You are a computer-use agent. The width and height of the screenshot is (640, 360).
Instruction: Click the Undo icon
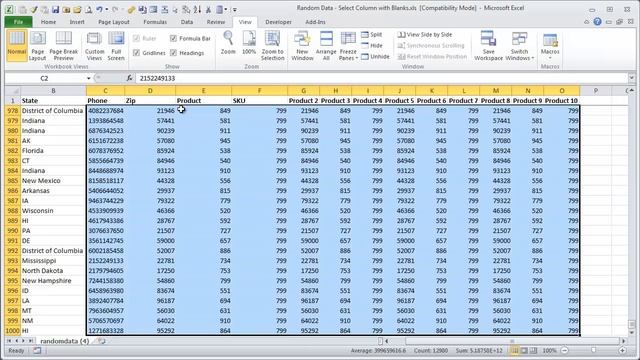point(99,9)
